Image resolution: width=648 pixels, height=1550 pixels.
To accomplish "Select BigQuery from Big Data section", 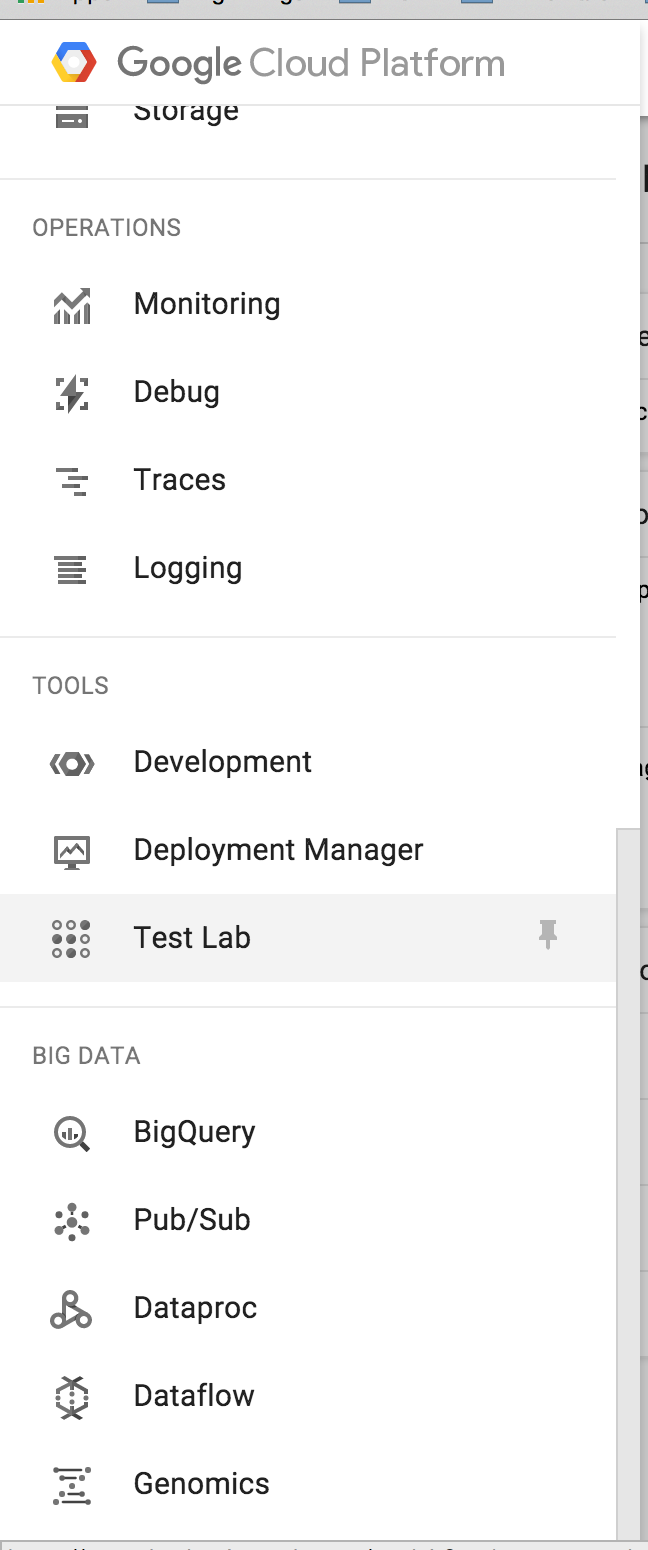I will (194, 1132).
